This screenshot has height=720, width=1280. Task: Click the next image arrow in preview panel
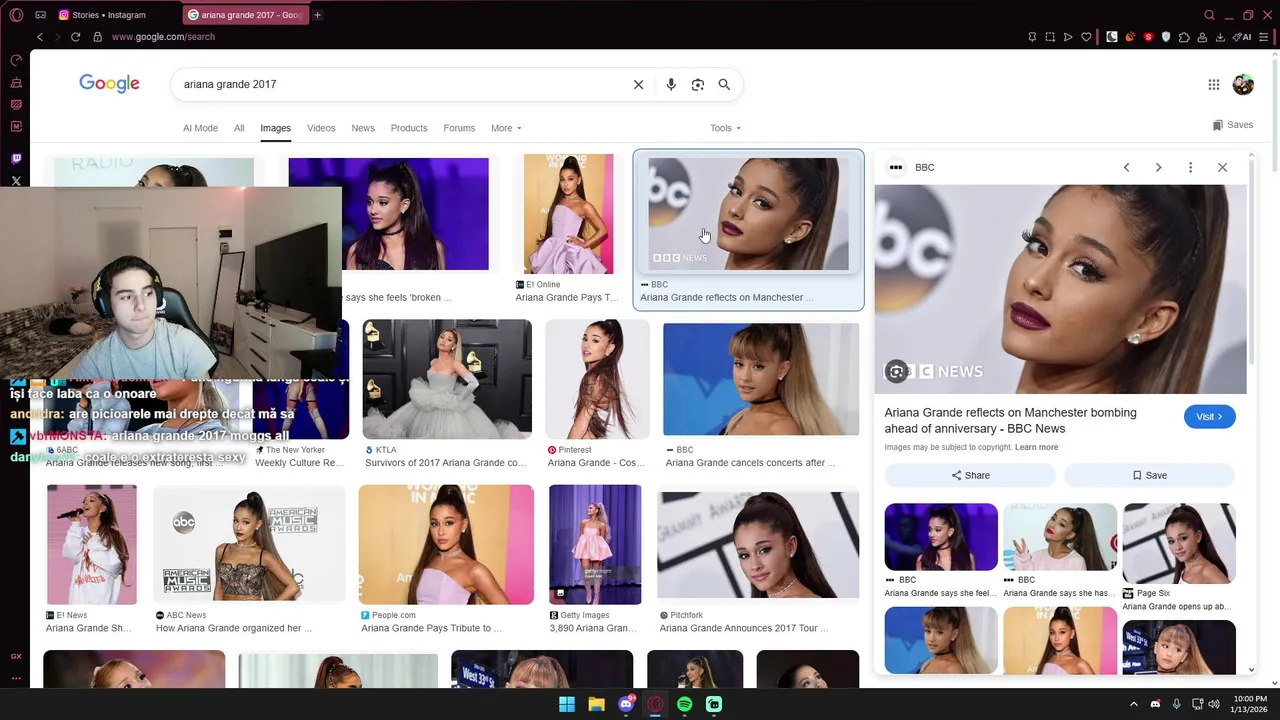click(x=1158, y=167)
